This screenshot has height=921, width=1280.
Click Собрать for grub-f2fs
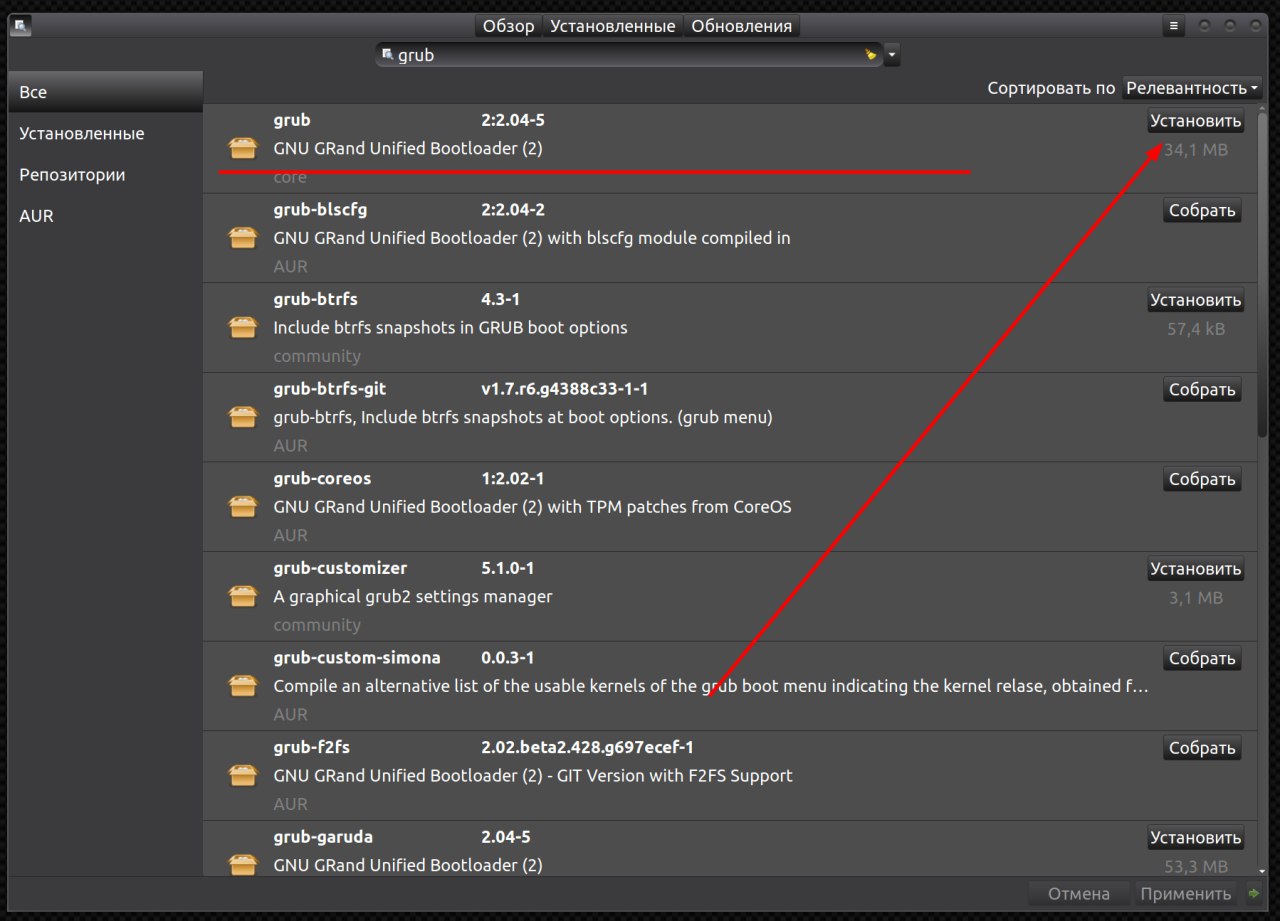tap(1202, 748)
